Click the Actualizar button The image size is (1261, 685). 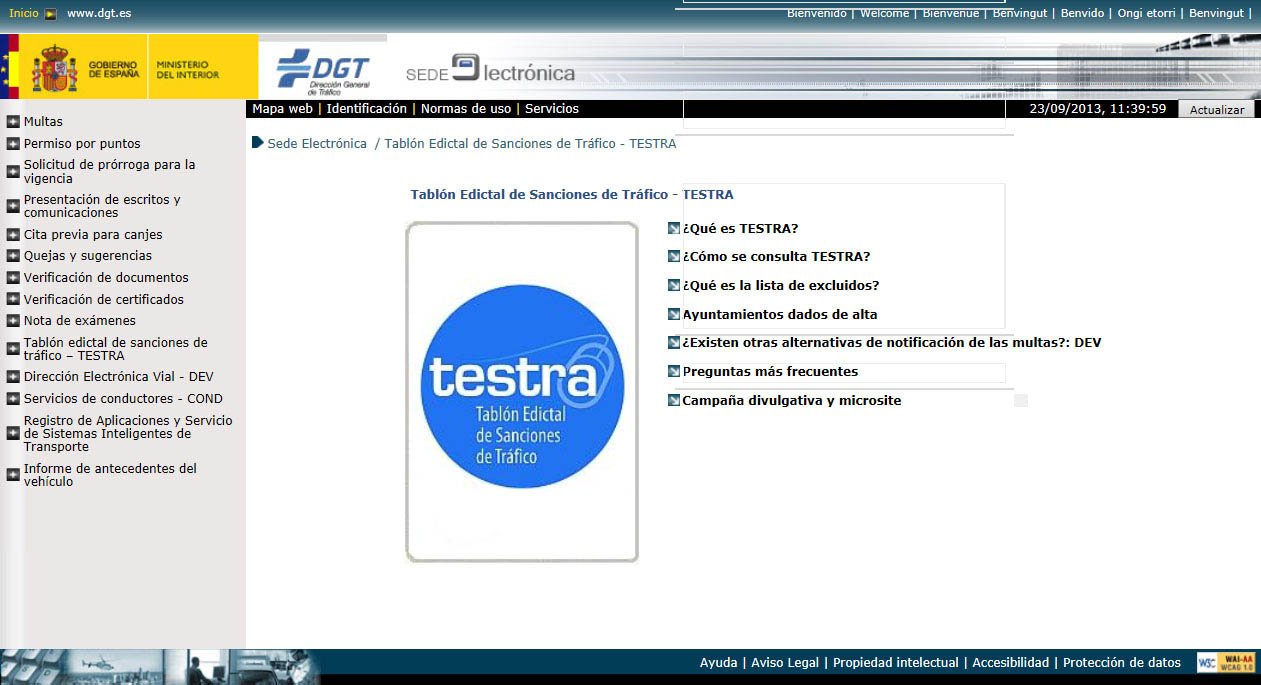(x=1216, y=110)
